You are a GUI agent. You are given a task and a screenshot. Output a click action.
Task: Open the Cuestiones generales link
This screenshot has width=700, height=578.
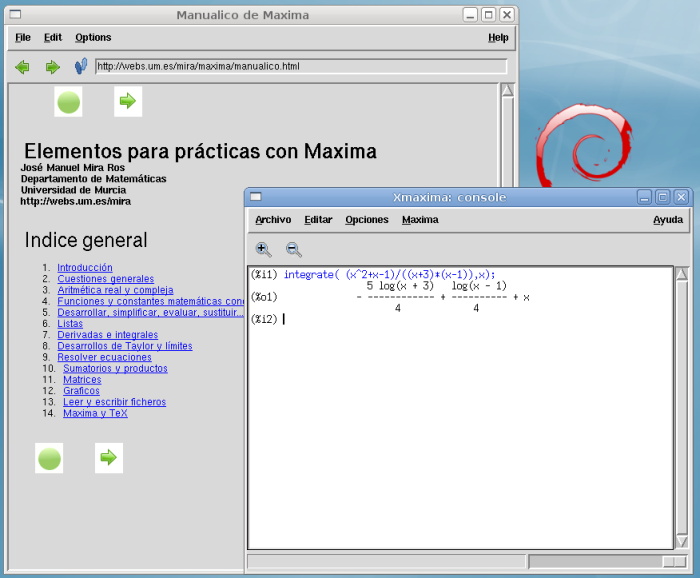[106, 279]
